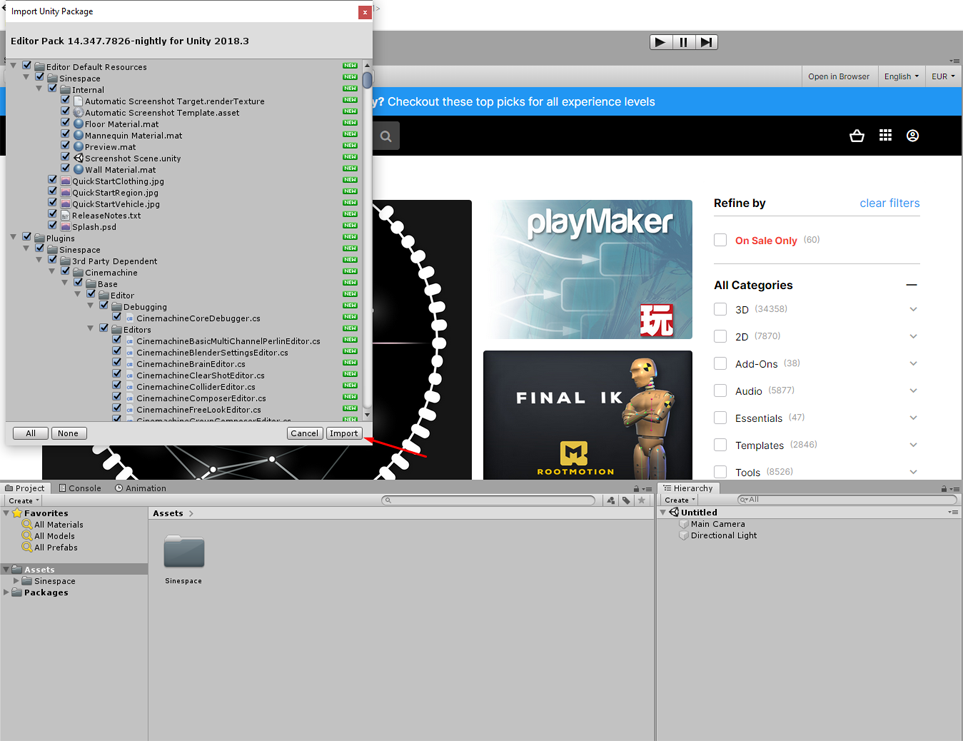Collapse Editor Default Resources tree node
The height and width of the screenshot is (741, 963).
click(x=14, y=65)
